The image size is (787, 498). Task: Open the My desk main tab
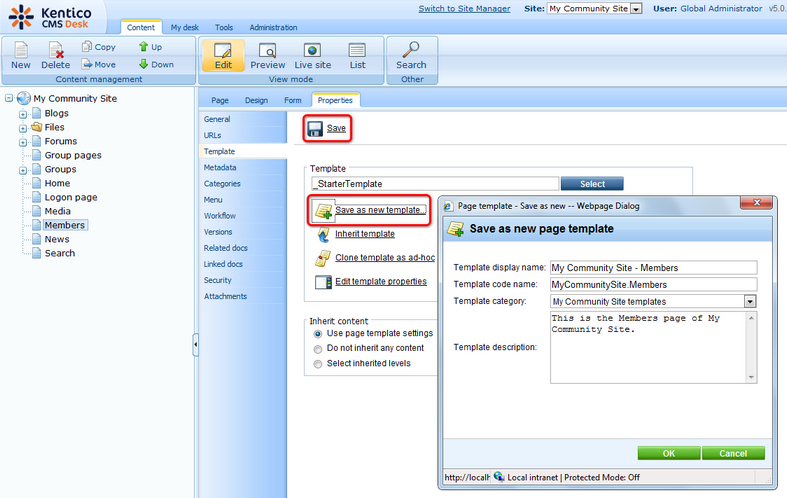pyautogui.click(x=185, y=28)
